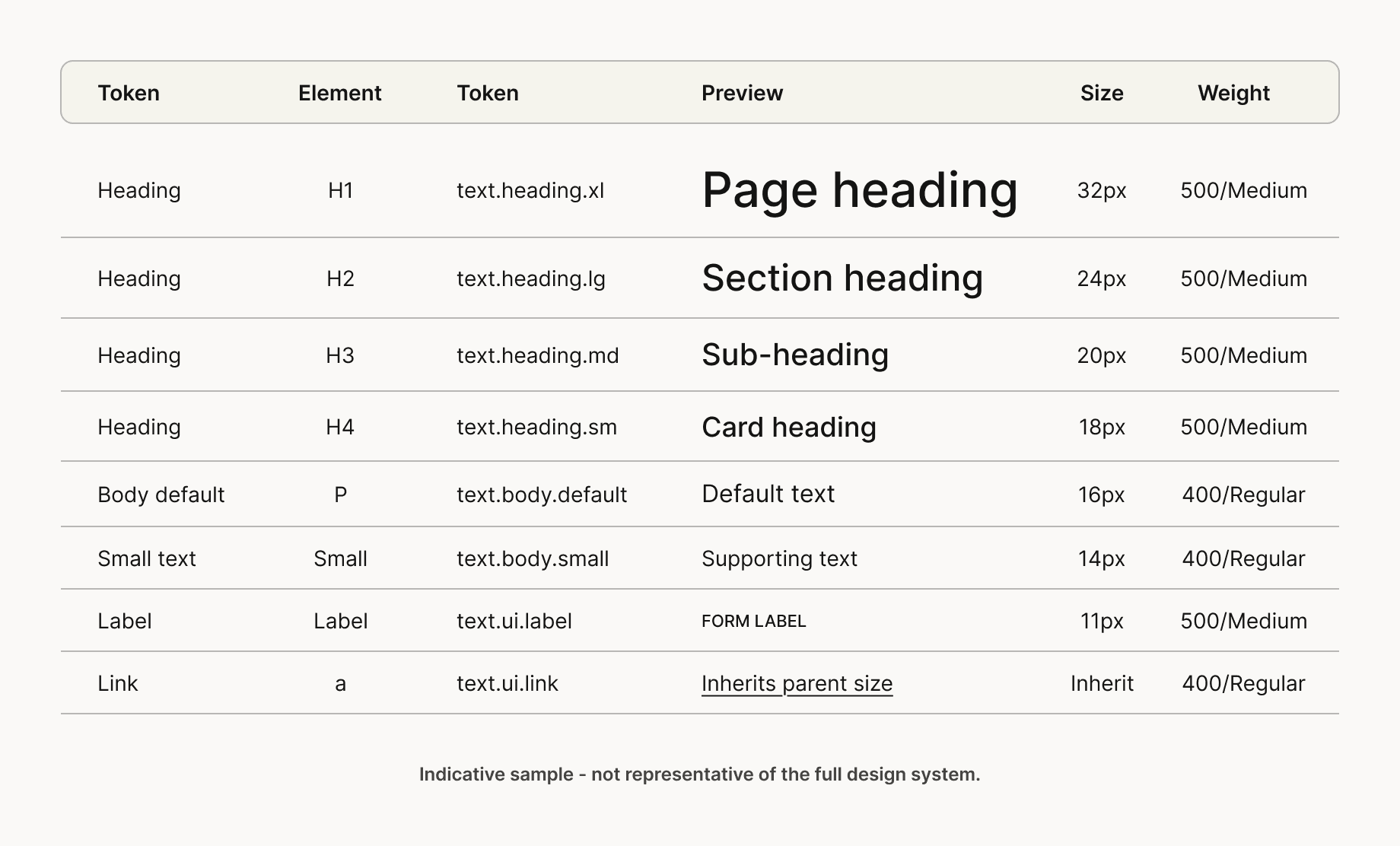Image resolution: width=1400 pixels, height=846 pixels.
Task: Click the text.ui.label token
Action: click(514, 621)
